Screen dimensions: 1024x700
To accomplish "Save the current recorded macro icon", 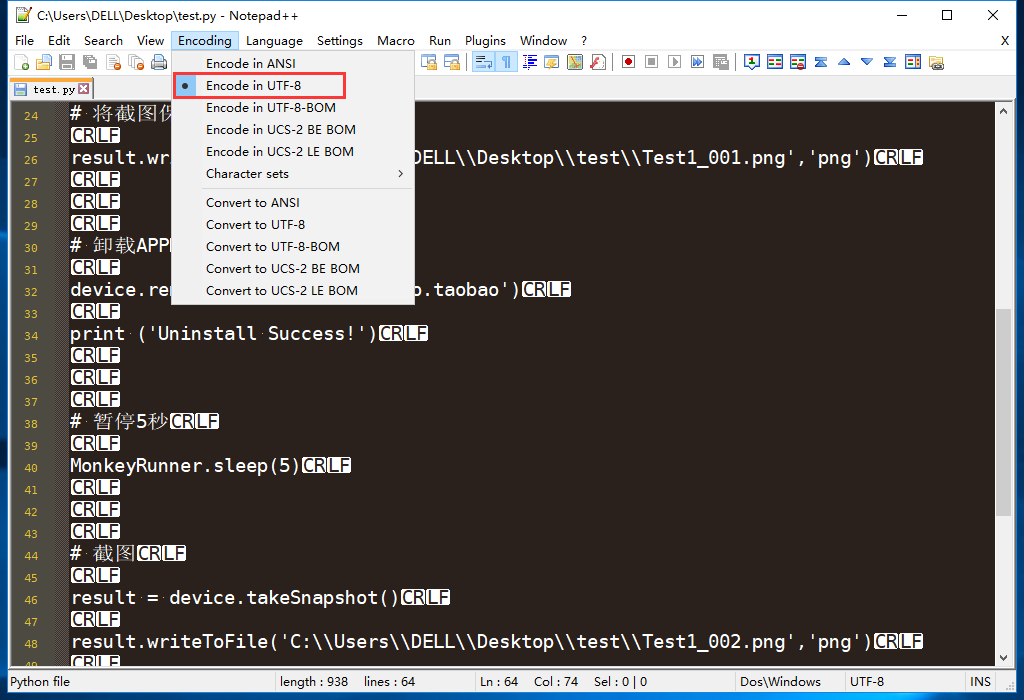I will 721,63.
